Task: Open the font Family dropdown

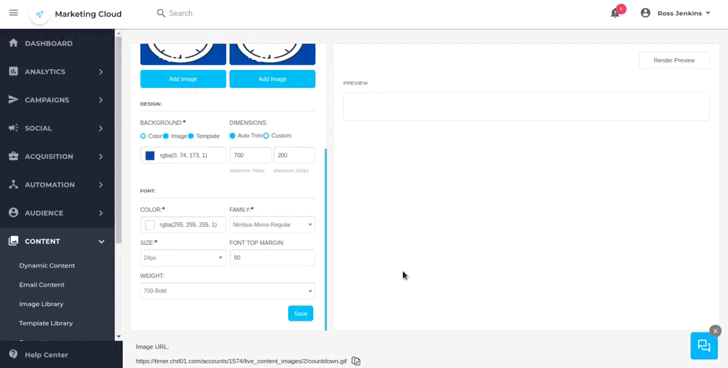Action: pos(272,225)
